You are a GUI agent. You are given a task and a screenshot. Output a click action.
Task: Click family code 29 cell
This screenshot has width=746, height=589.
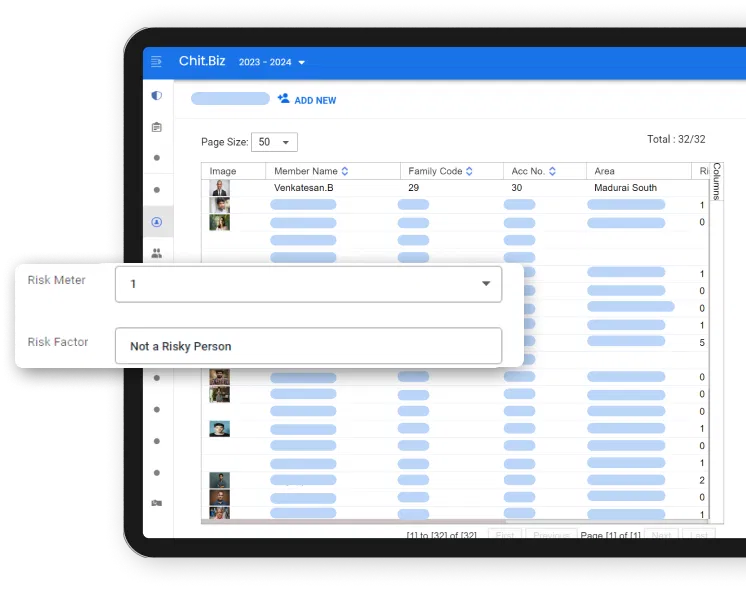point(413,188)
